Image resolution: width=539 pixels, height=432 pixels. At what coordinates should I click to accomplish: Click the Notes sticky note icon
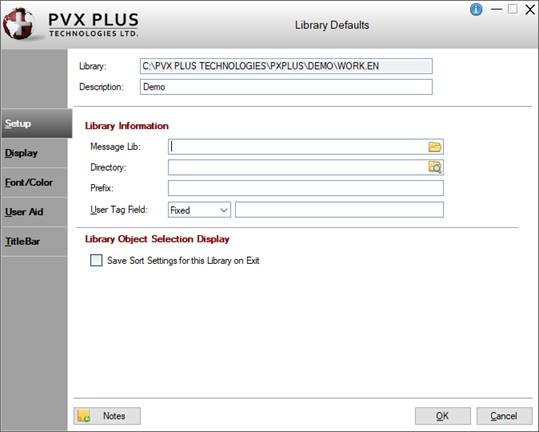(84, 416)
